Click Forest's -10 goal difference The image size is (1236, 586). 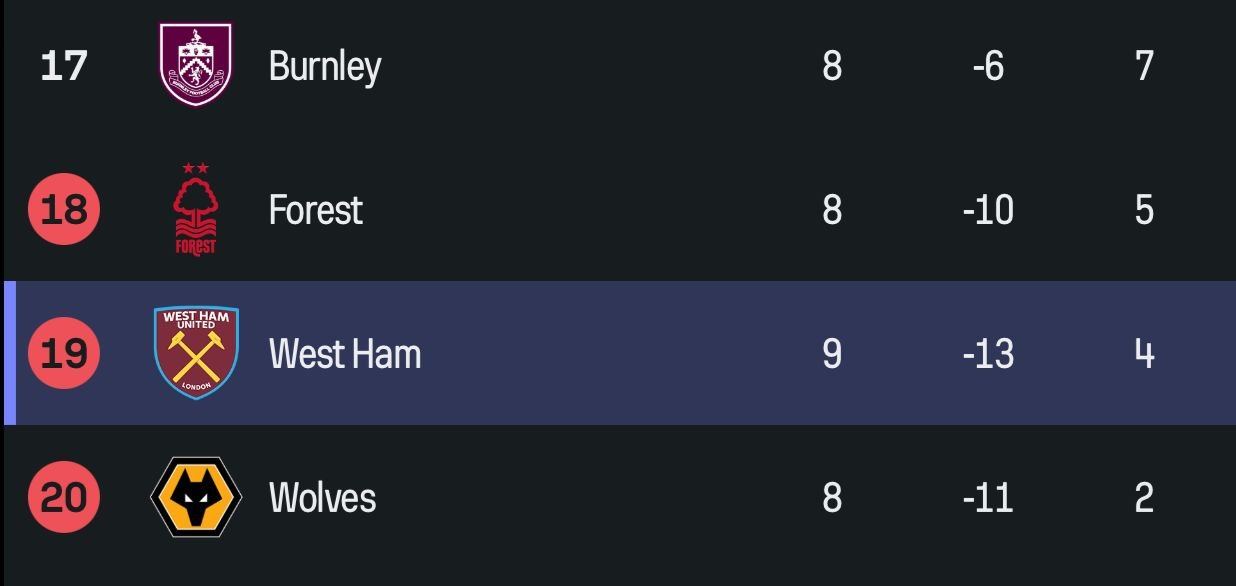[988, 210]
